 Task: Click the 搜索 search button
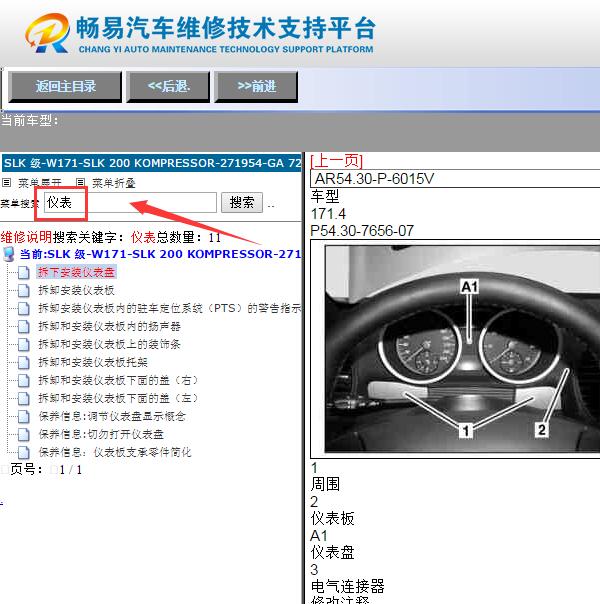(242, 203)
